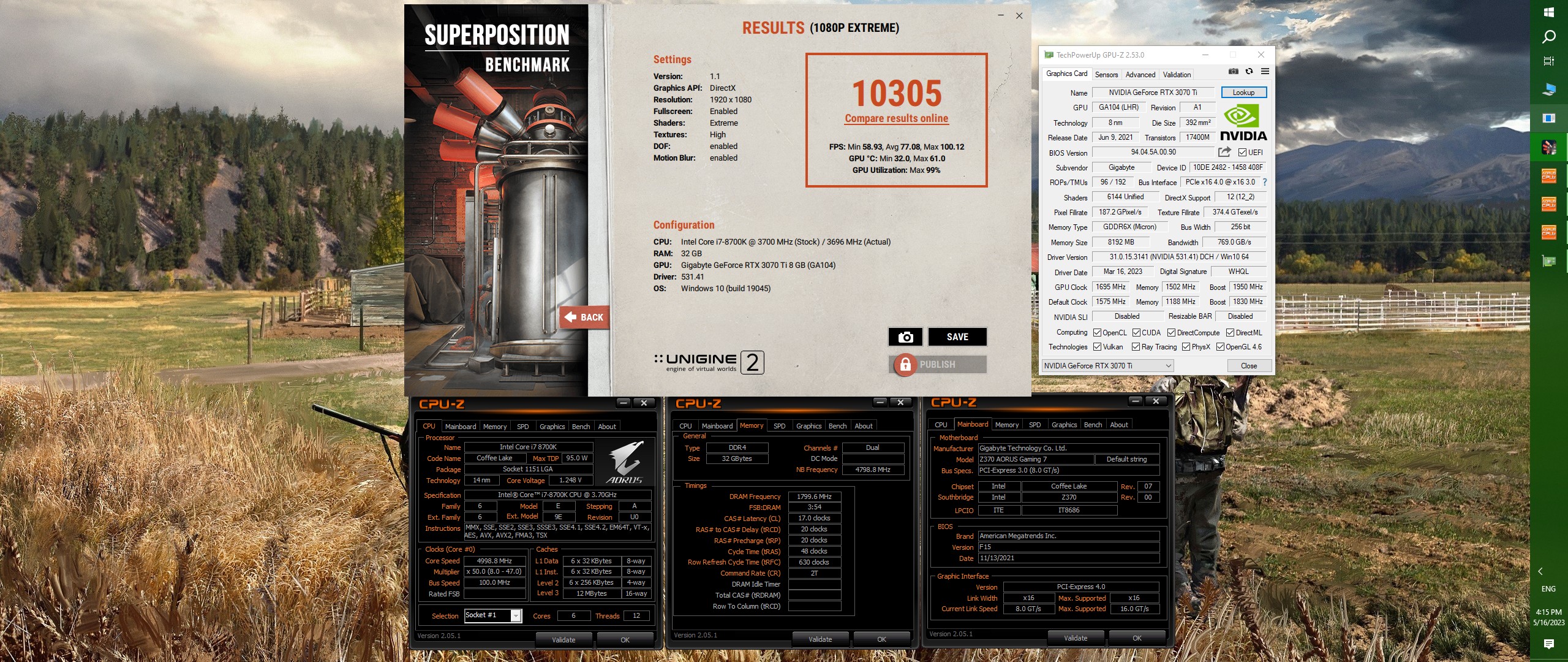Click the benchmark score 10305

point(897,93)
